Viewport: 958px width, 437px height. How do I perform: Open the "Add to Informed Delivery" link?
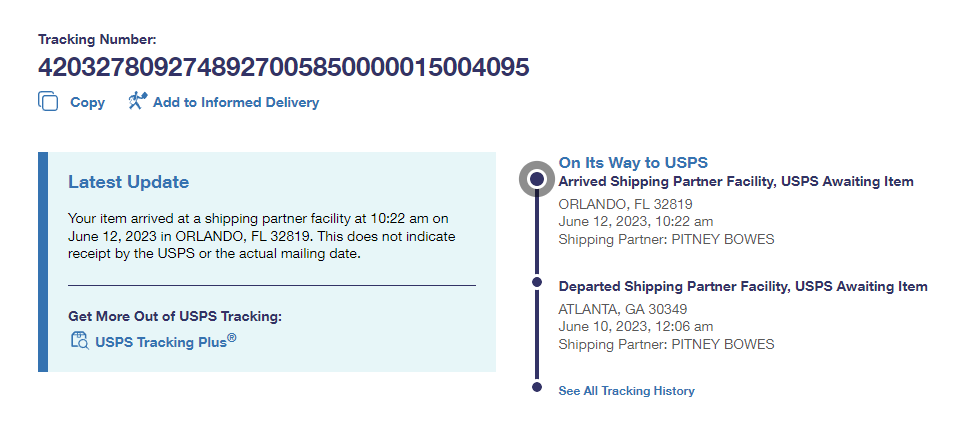pos(236,102)
